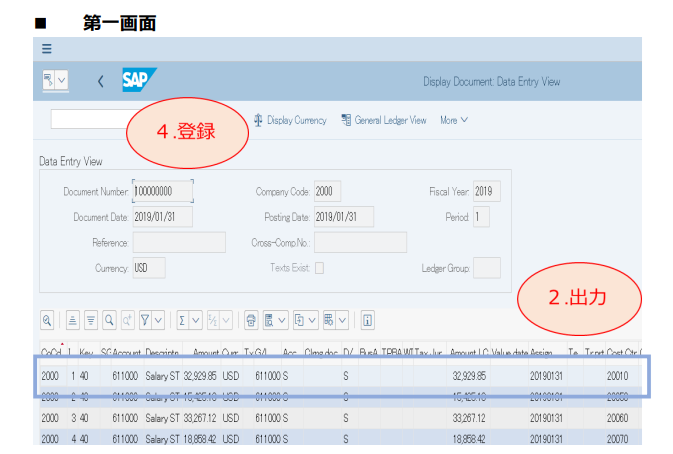This screenshot has width=673, height=454.
Task: Click the Subtotals icon
Action: 213,320
